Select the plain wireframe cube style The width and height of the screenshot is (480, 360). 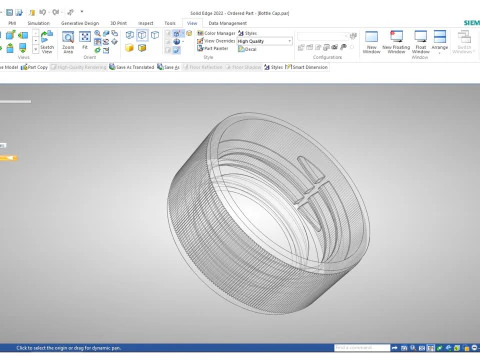point(155,35)
